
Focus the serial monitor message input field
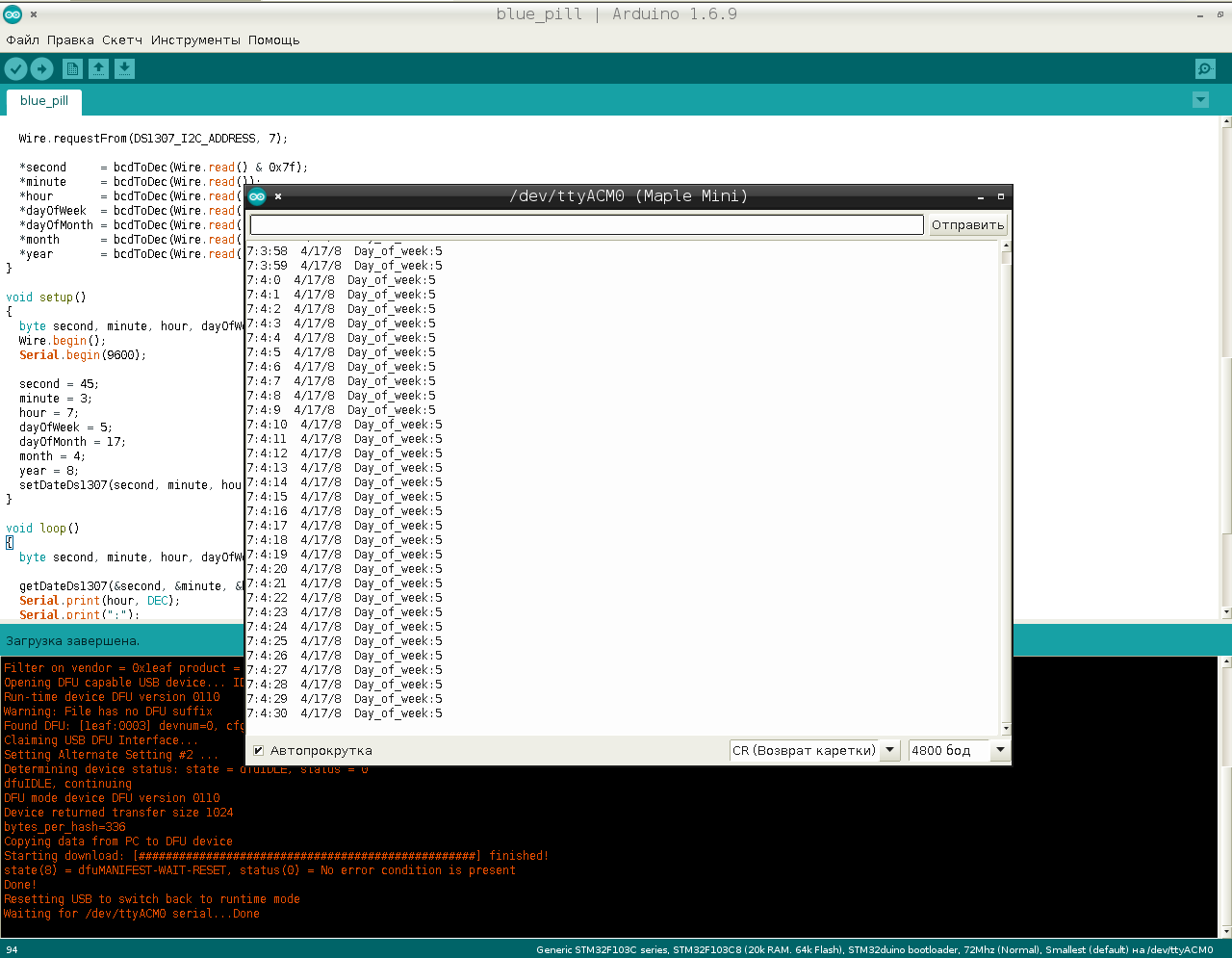pos(586,224)
